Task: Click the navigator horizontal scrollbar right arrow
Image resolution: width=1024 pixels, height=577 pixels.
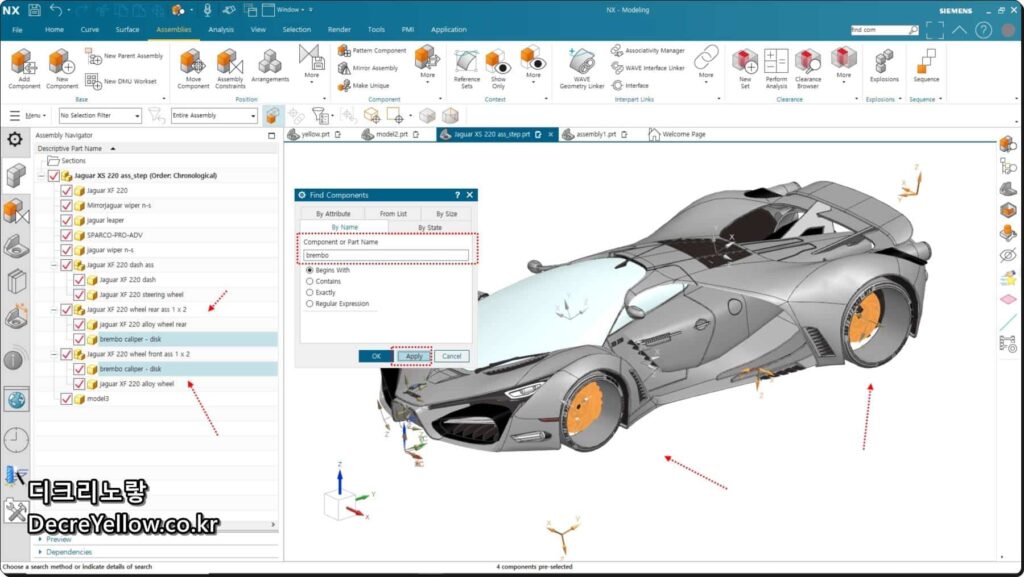Action: click(273, 524)
